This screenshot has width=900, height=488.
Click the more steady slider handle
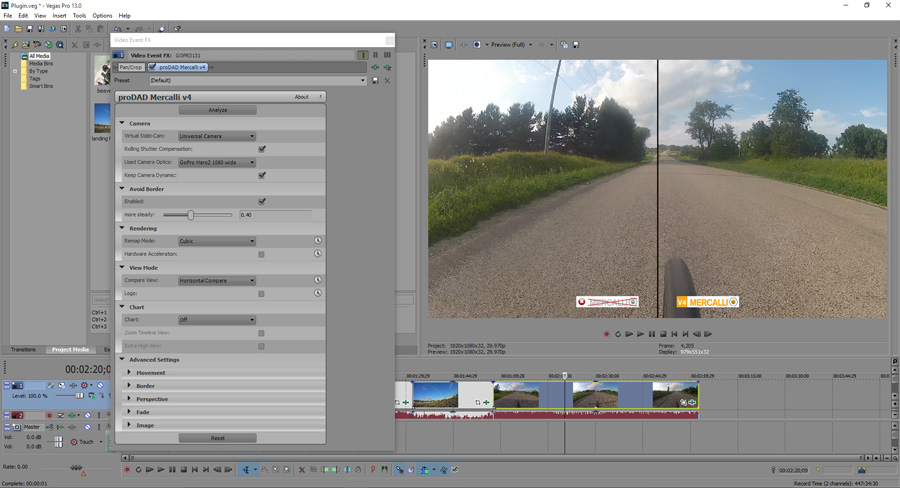(191, 215)
